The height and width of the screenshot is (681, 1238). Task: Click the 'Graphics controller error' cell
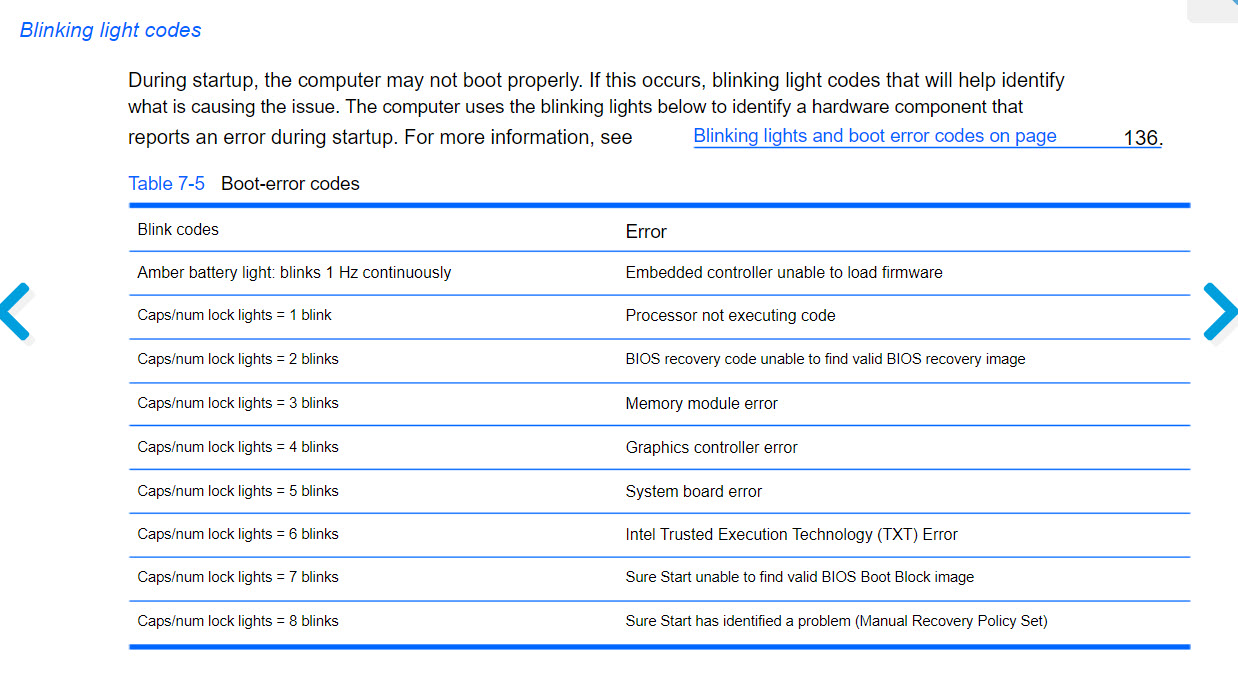(711, 447)
